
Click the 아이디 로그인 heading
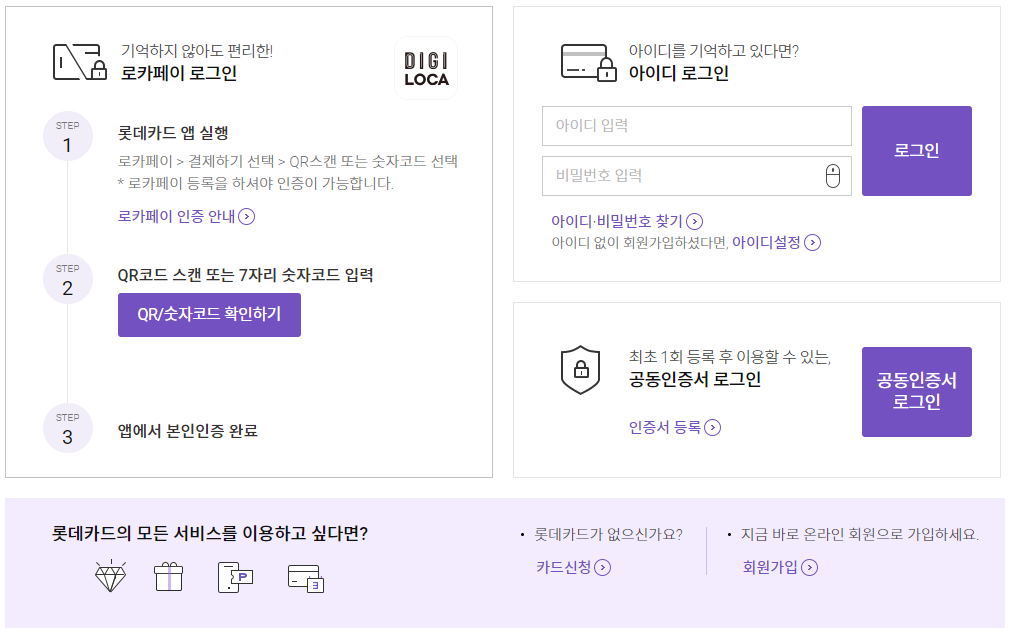[679, 73]
